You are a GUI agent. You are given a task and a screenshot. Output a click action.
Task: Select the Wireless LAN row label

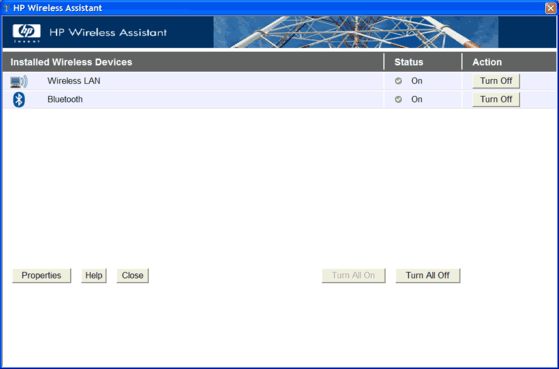point(74,81)
